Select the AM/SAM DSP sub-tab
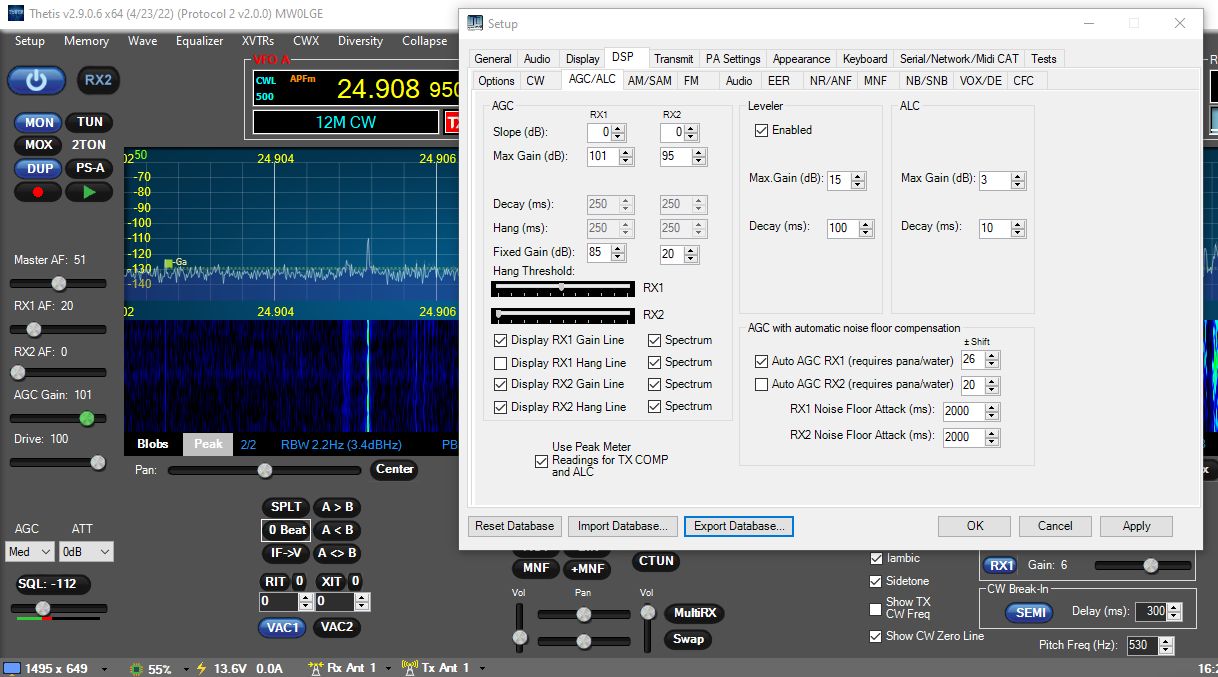 pyautogui.click(x=650, y=81)
